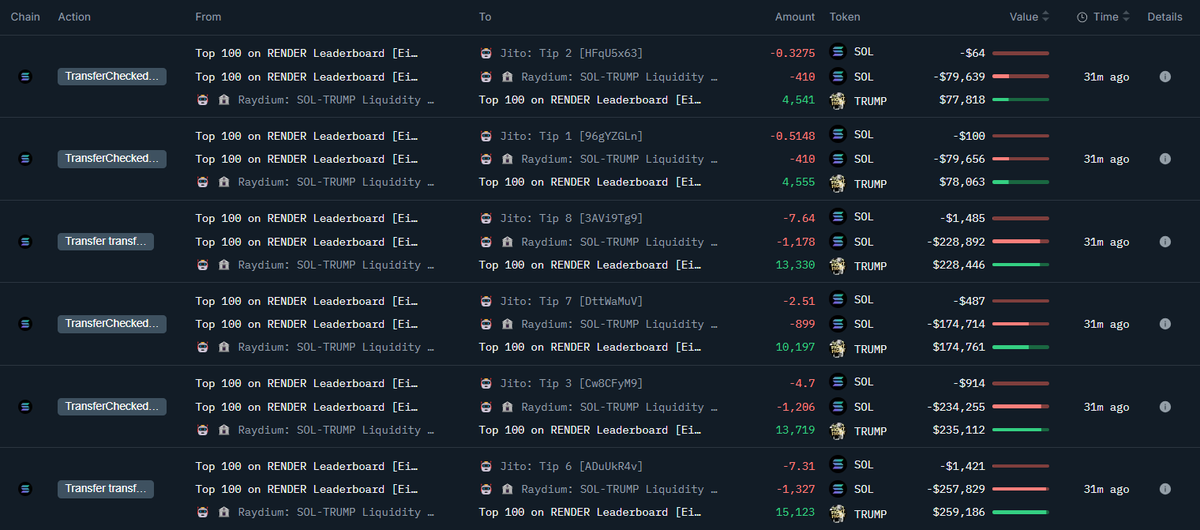Screen dimensions: 1200x530
Task: Open TransferChecked action badge in Jito Tip 2 transaction
Action: (x=112, y=76)
